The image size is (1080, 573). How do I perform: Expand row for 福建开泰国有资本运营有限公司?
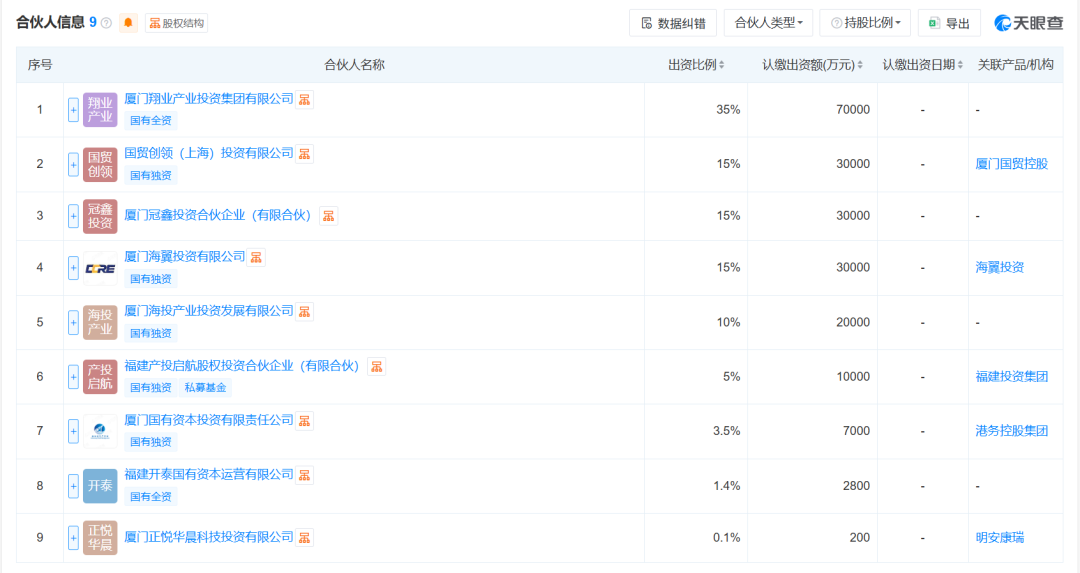tap(73, 486)
